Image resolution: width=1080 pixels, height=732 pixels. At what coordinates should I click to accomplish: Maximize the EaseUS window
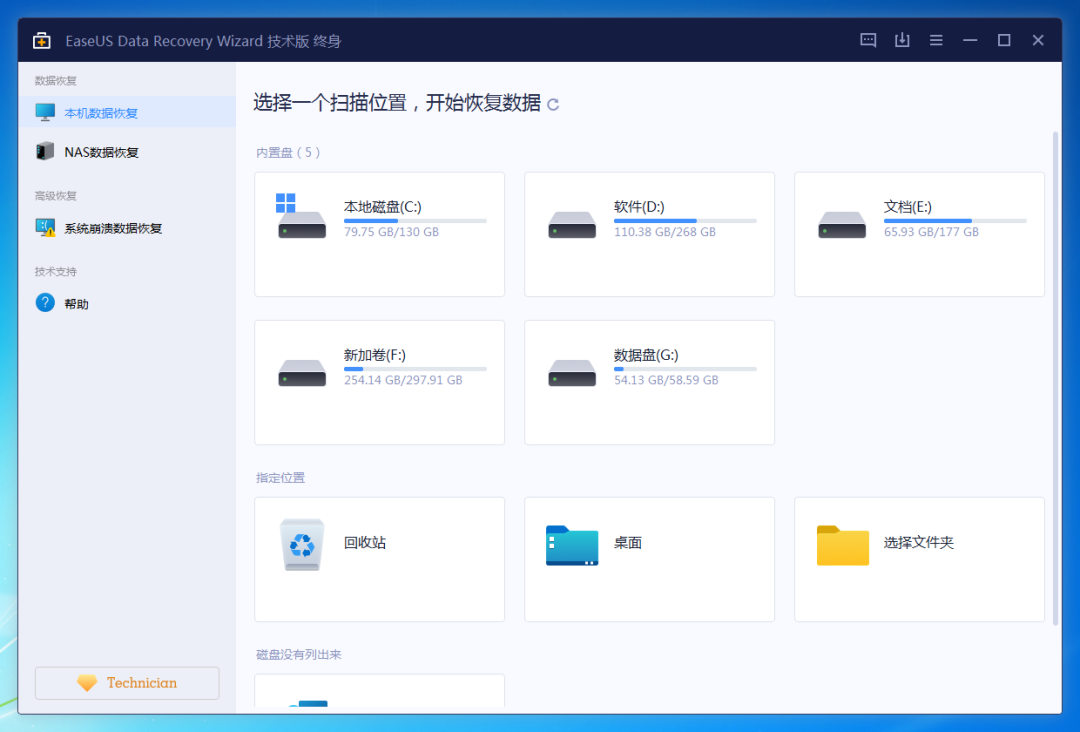[x=1004, y=41]
